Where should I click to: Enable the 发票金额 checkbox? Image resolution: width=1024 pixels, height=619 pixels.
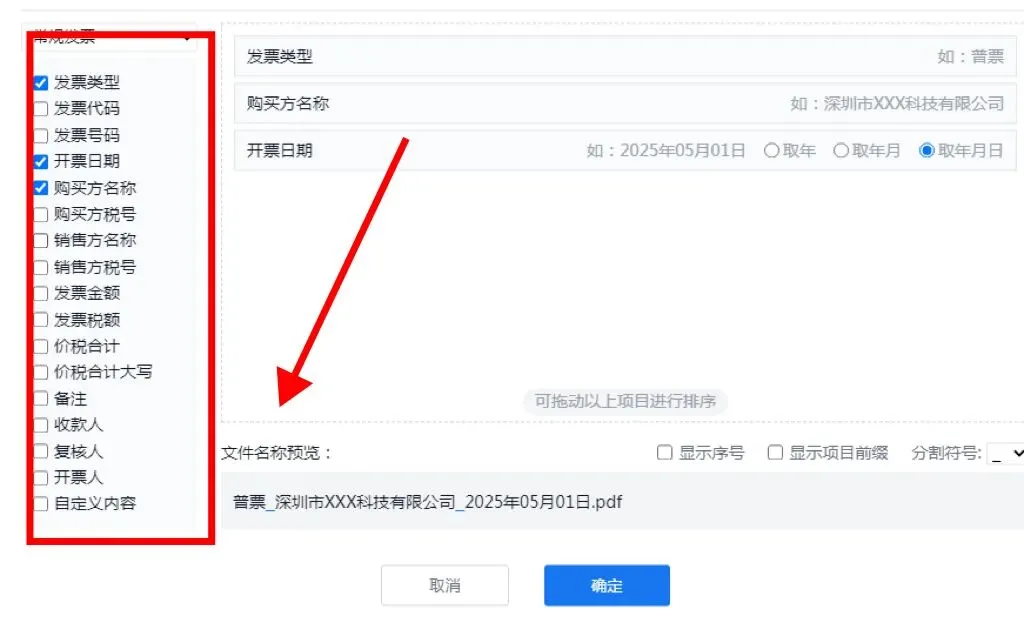coord(40,293)
